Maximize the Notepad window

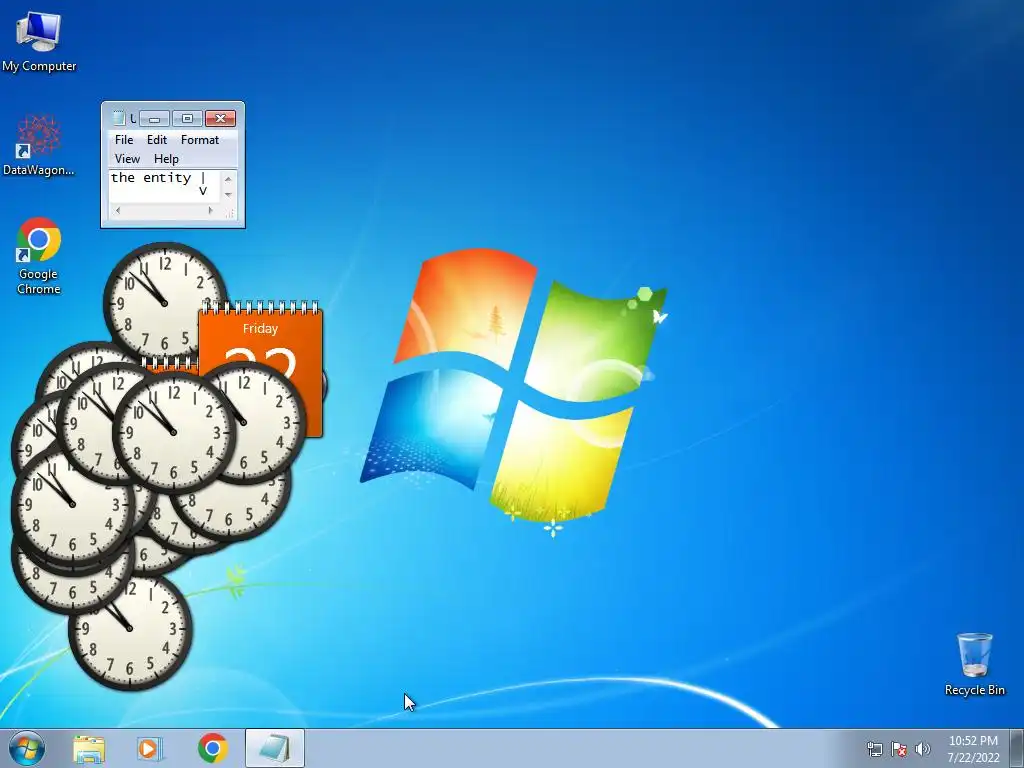(x=187, y=118)
